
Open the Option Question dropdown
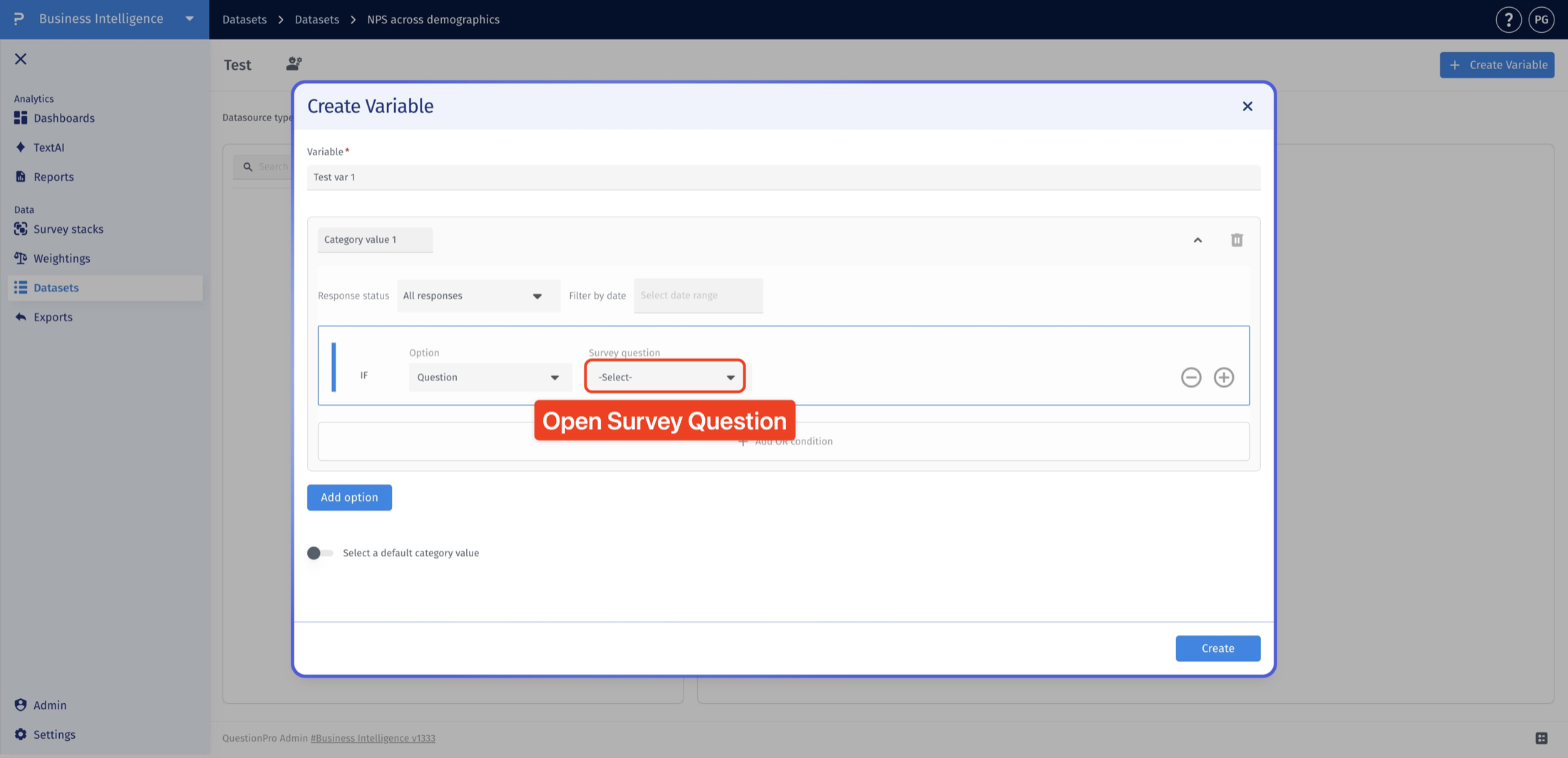tap(490, 378)
